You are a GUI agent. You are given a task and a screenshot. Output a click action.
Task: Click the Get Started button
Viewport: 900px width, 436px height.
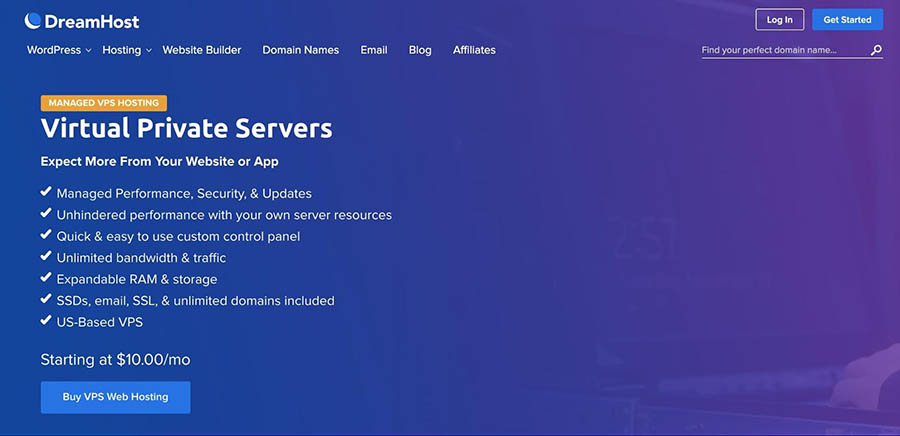pos(847,20)
